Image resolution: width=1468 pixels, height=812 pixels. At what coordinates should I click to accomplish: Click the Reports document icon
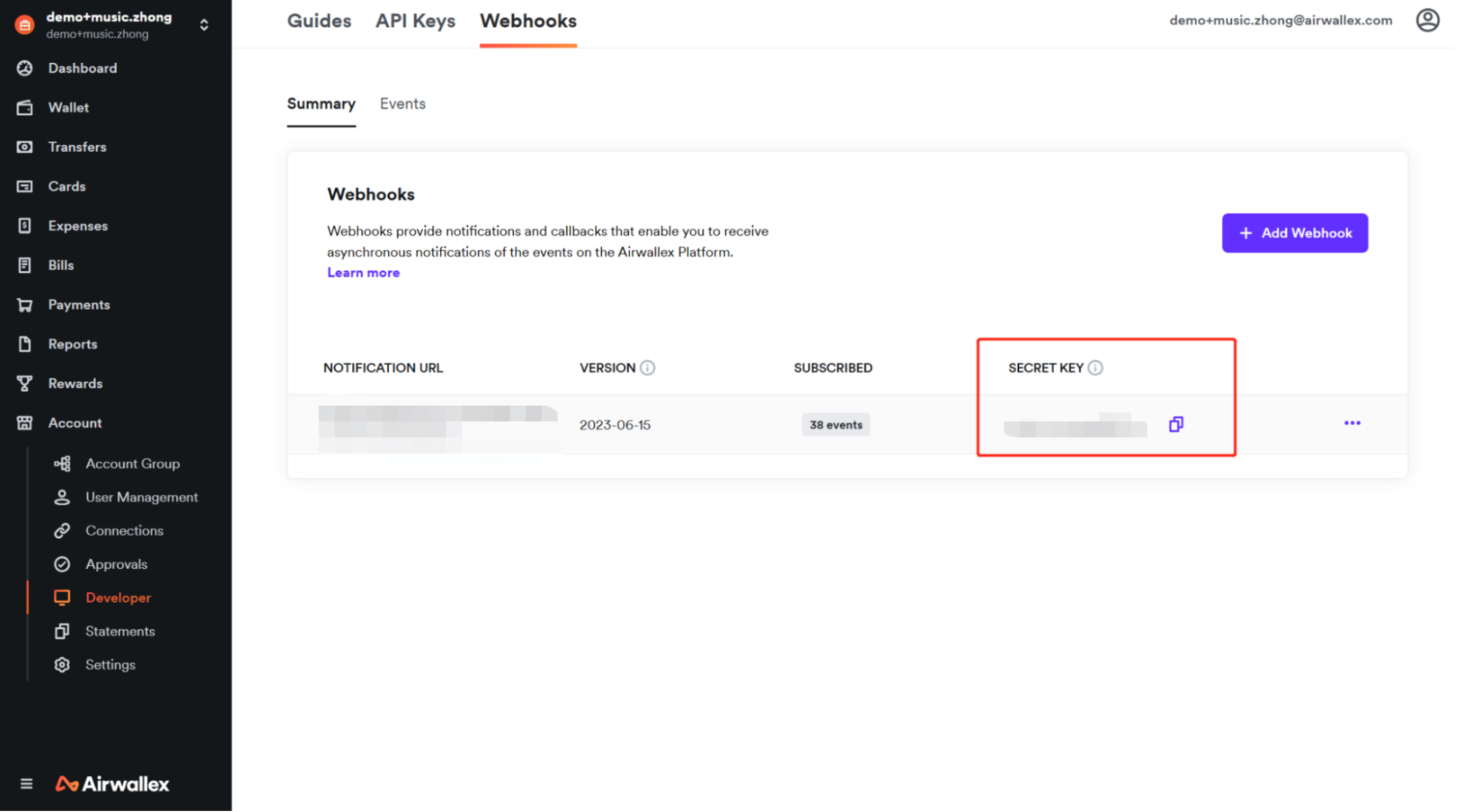pyautogui.click(x=25, y=344)
